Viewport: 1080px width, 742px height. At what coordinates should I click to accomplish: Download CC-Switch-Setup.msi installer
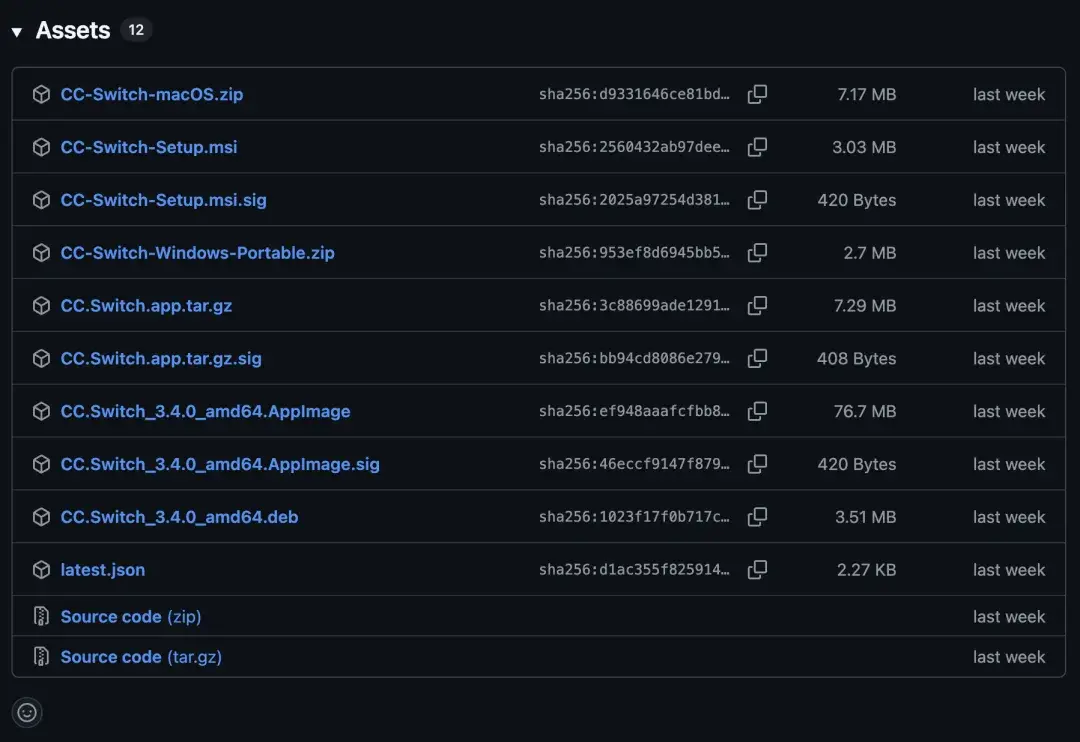148,147
